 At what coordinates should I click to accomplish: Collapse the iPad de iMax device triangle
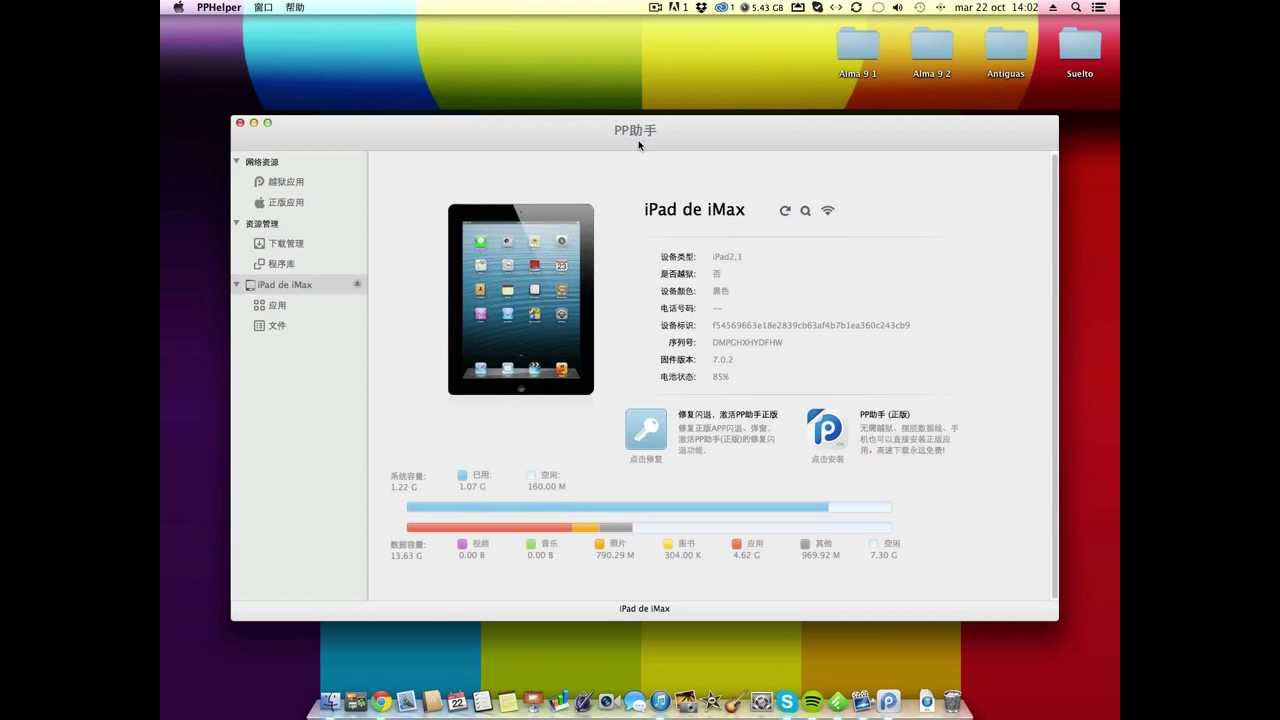[237, 285]
